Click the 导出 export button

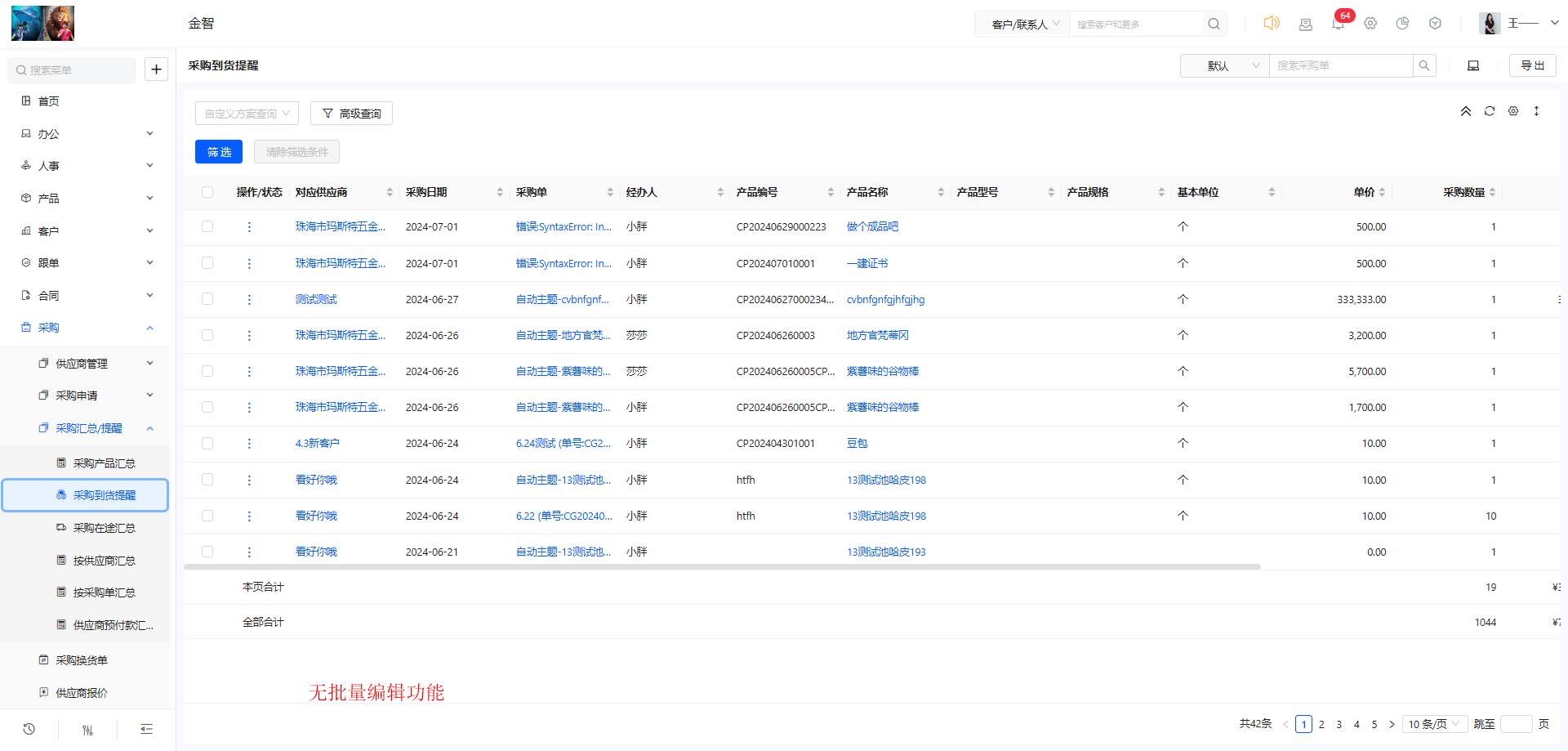click(x=1532, y=65)
